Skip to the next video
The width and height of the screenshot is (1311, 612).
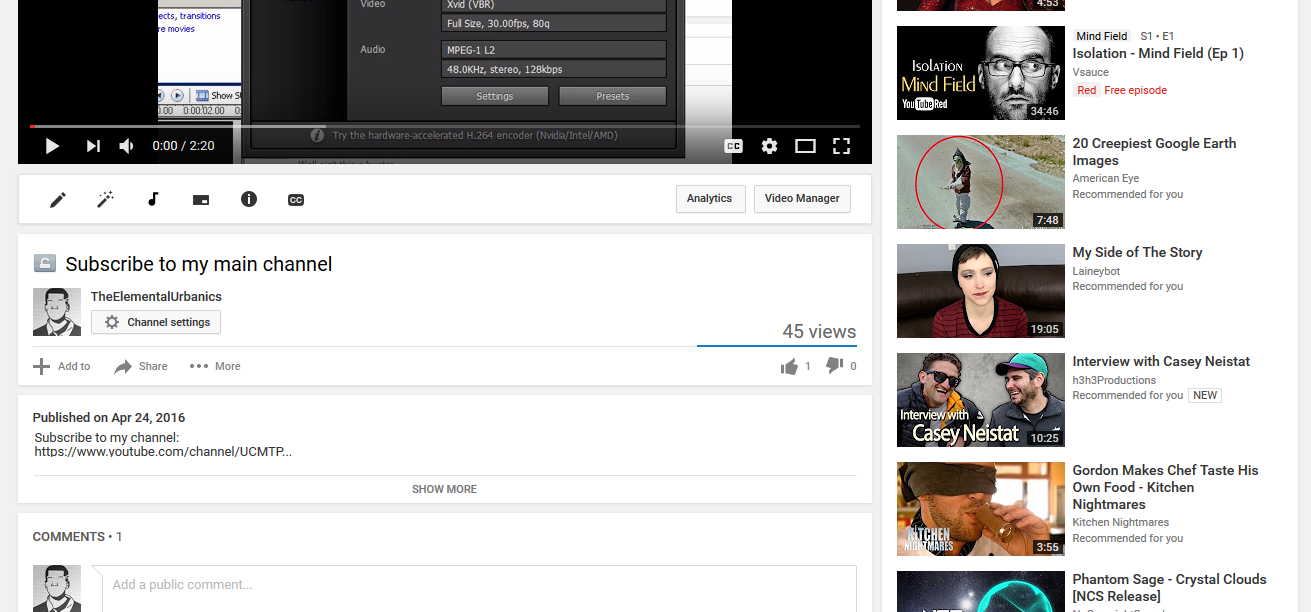[x=93, y=146]
